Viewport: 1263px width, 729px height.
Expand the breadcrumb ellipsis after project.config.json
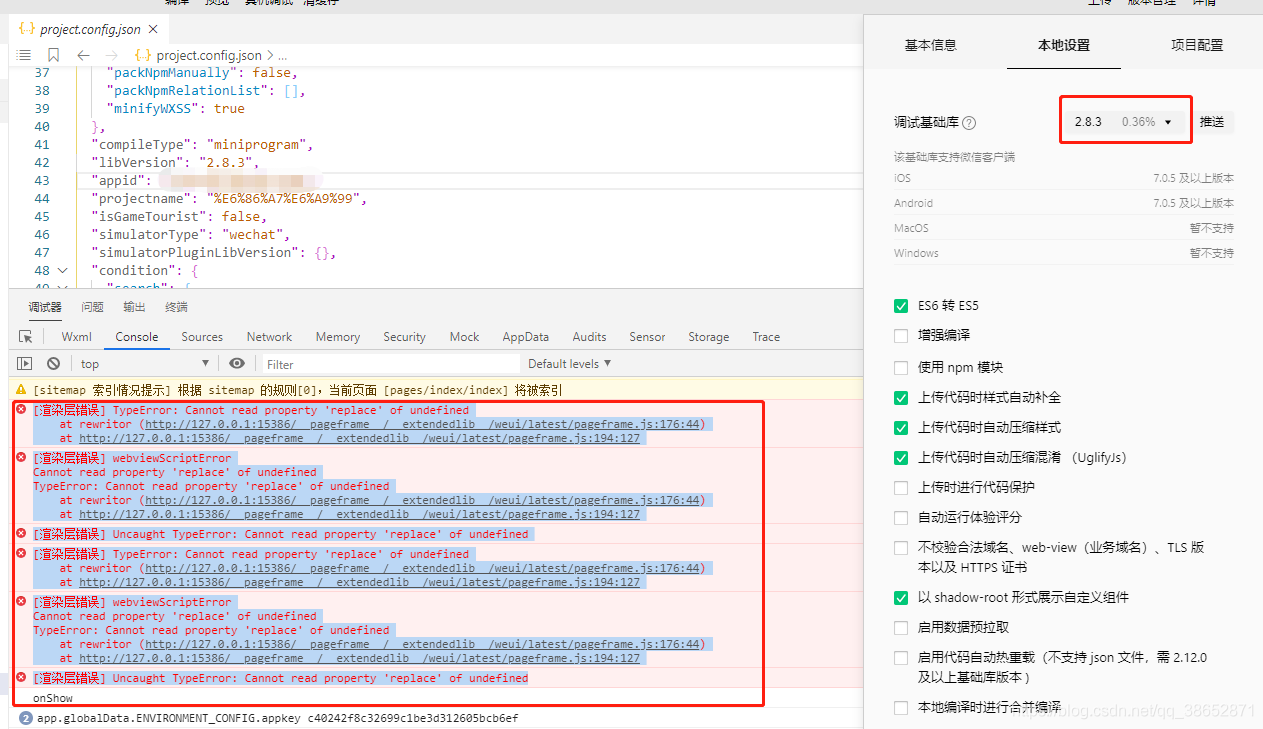[282, 56]
